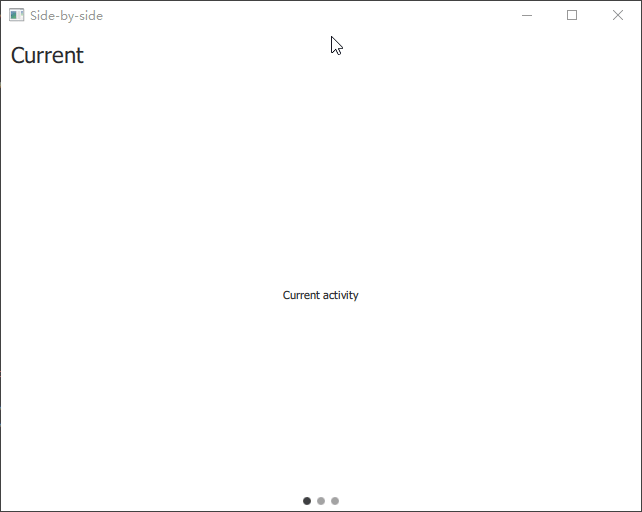Click the "Current activity" label
The width and height of the screenshot is (642, 512).
[321, 295]
